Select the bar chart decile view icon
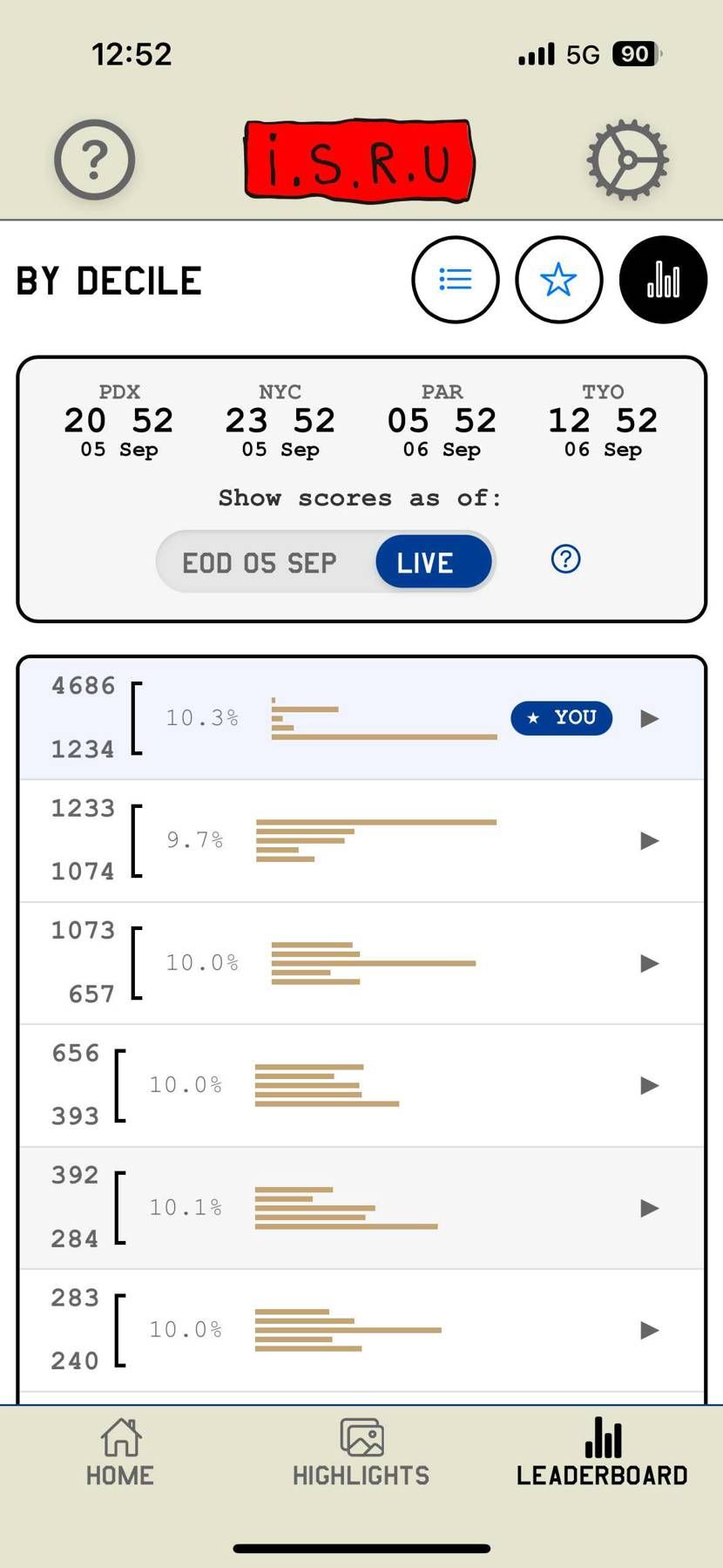This screenshot has height=1568, width=723. 663,280
